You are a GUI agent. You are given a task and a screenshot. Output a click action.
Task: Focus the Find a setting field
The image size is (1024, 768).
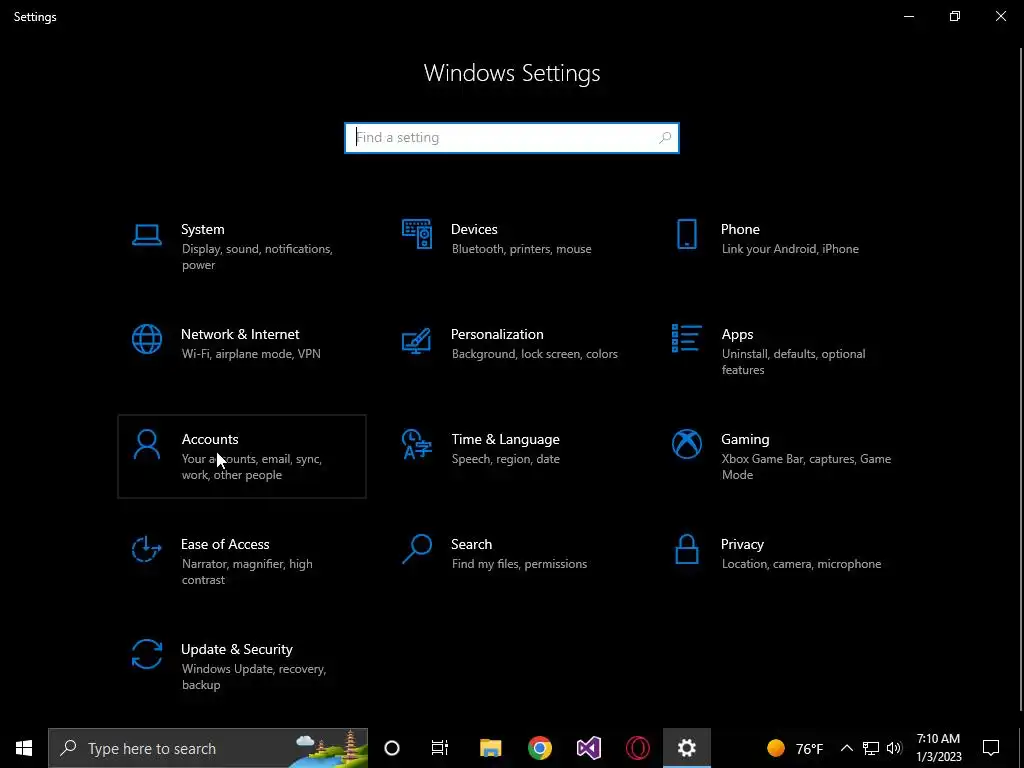512,138
